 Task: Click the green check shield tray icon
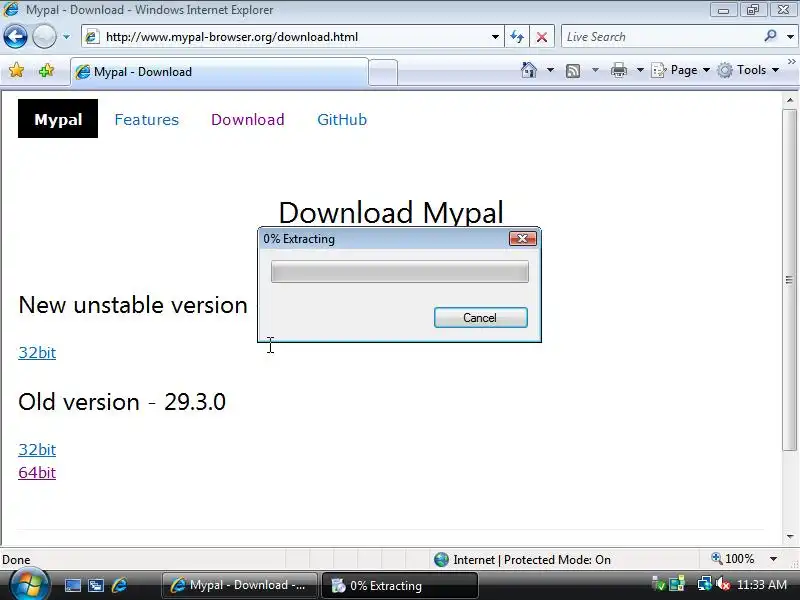coord(659,584)
